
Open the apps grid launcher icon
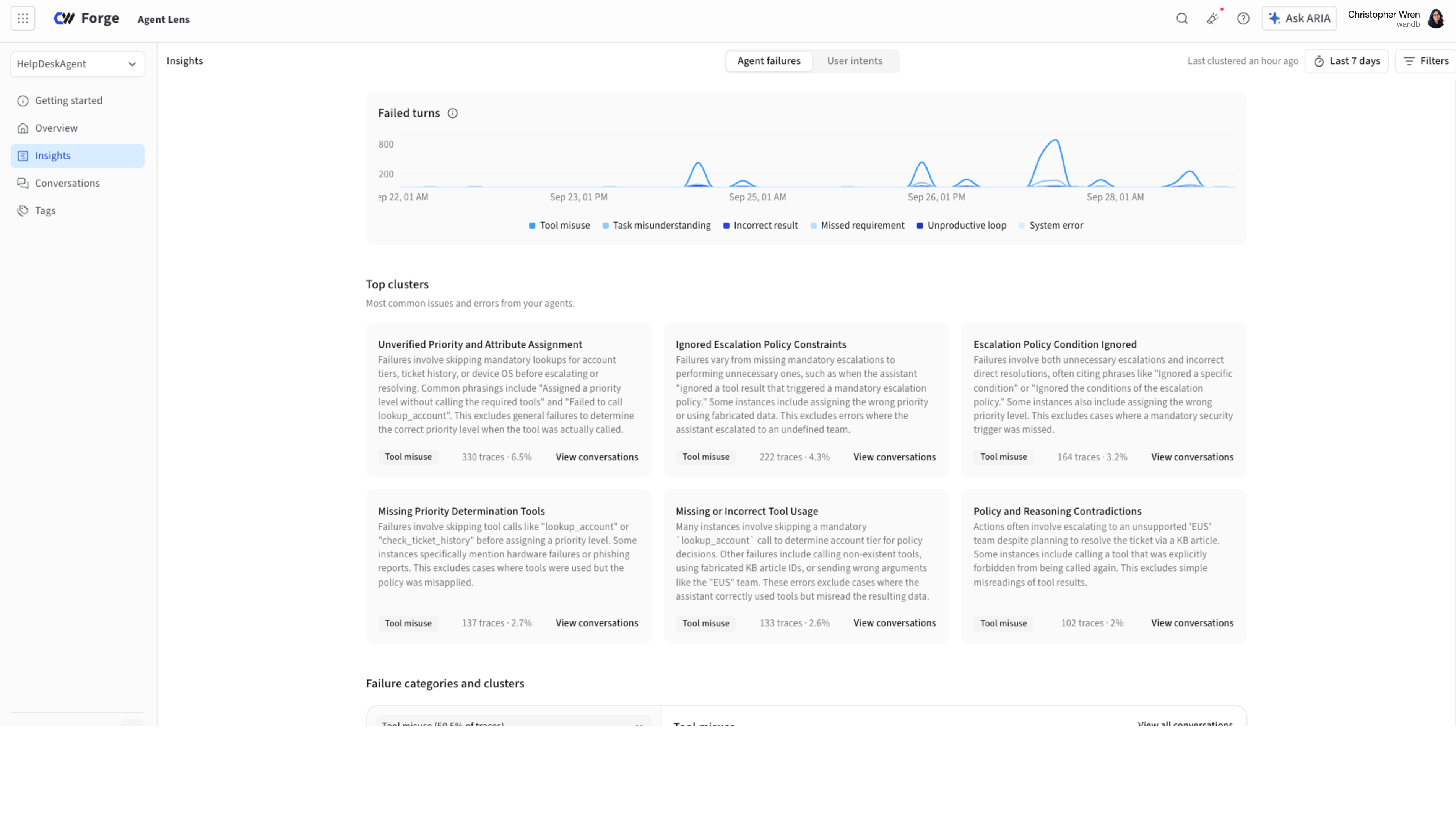(x=23, y=19)
